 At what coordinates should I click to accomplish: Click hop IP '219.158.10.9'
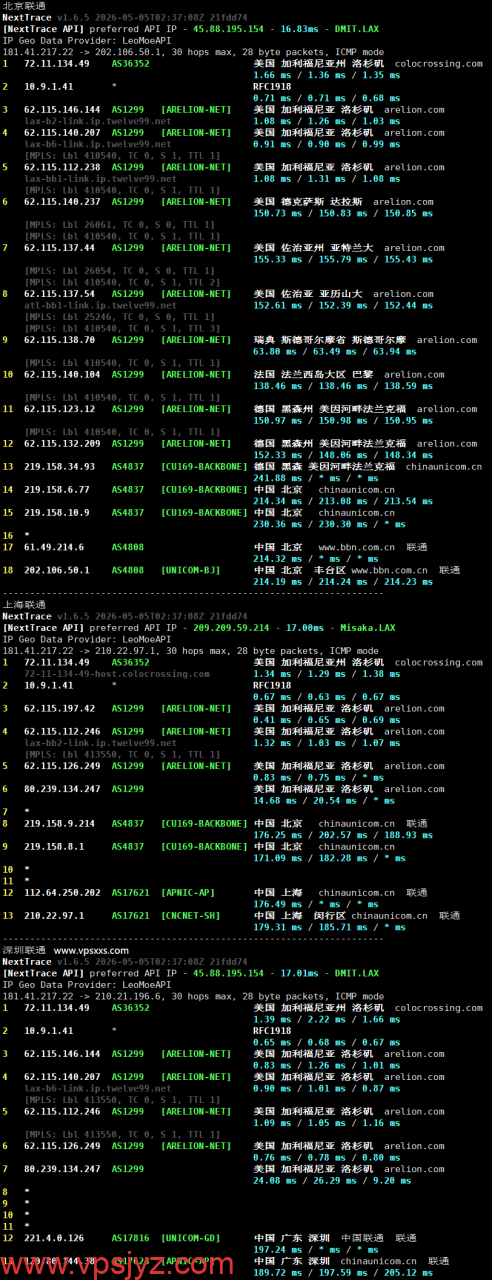[57, 512]
